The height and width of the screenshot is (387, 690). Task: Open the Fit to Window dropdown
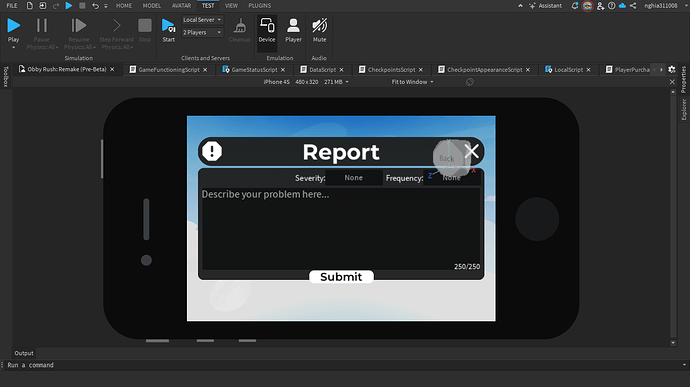(x=412, y=82)
